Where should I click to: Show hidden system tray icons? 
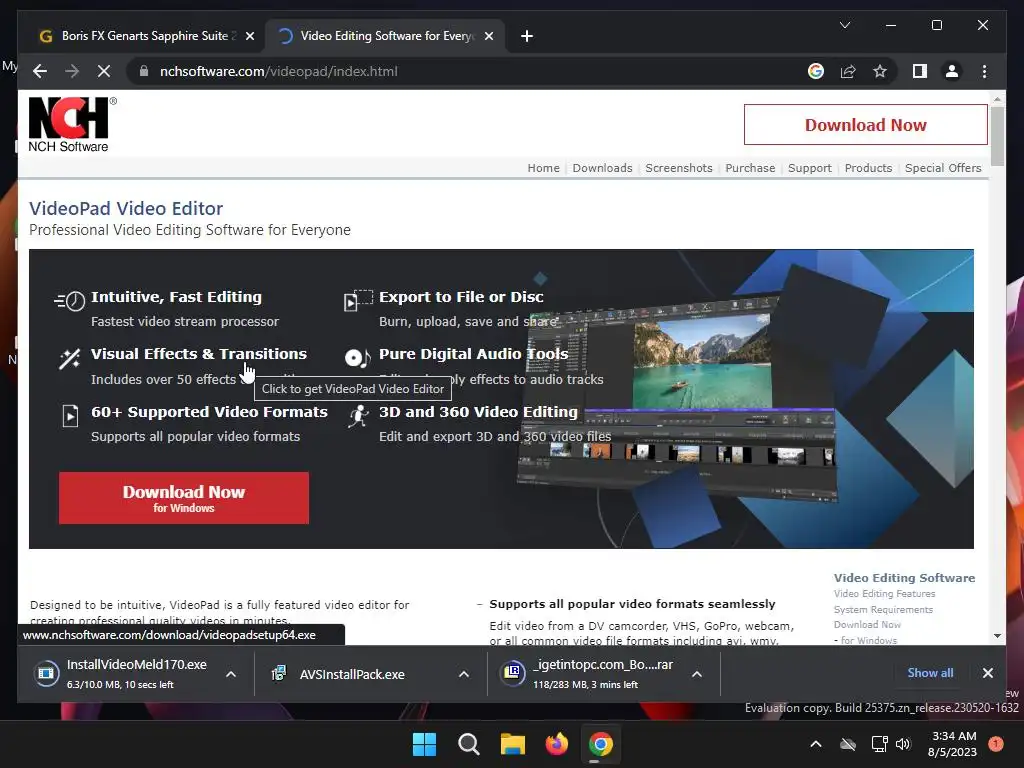816,744
